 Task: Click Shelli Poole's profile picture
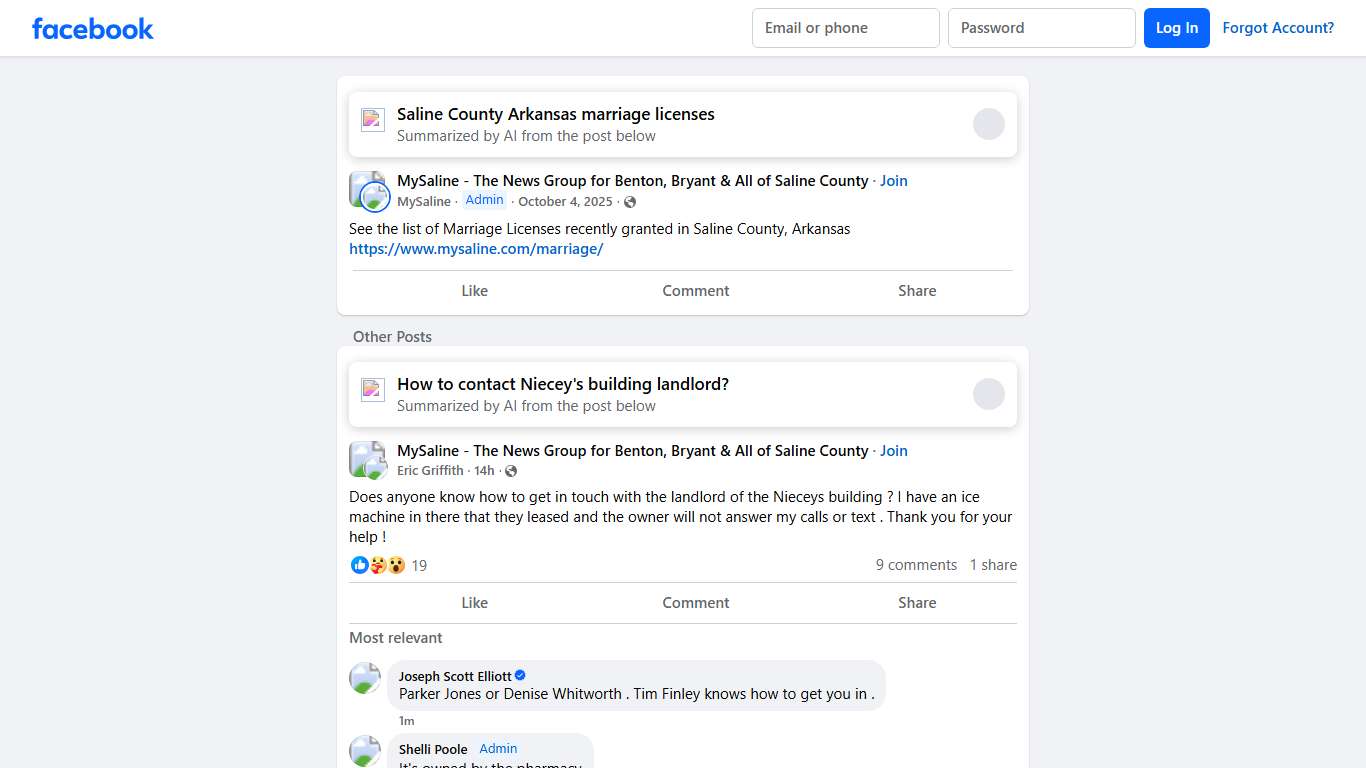coord(365,751)
